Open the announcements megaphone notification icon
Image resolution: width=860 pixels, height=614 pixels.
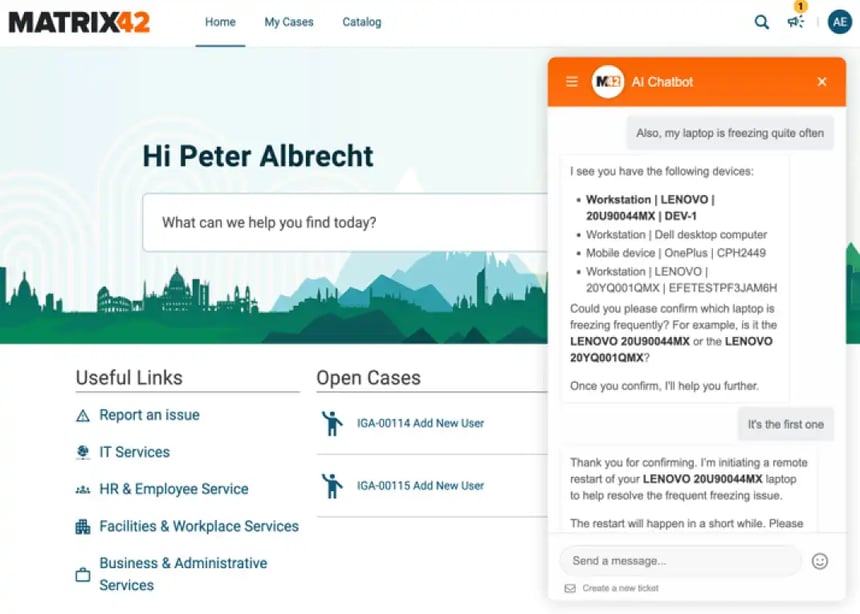click(795, 22)
